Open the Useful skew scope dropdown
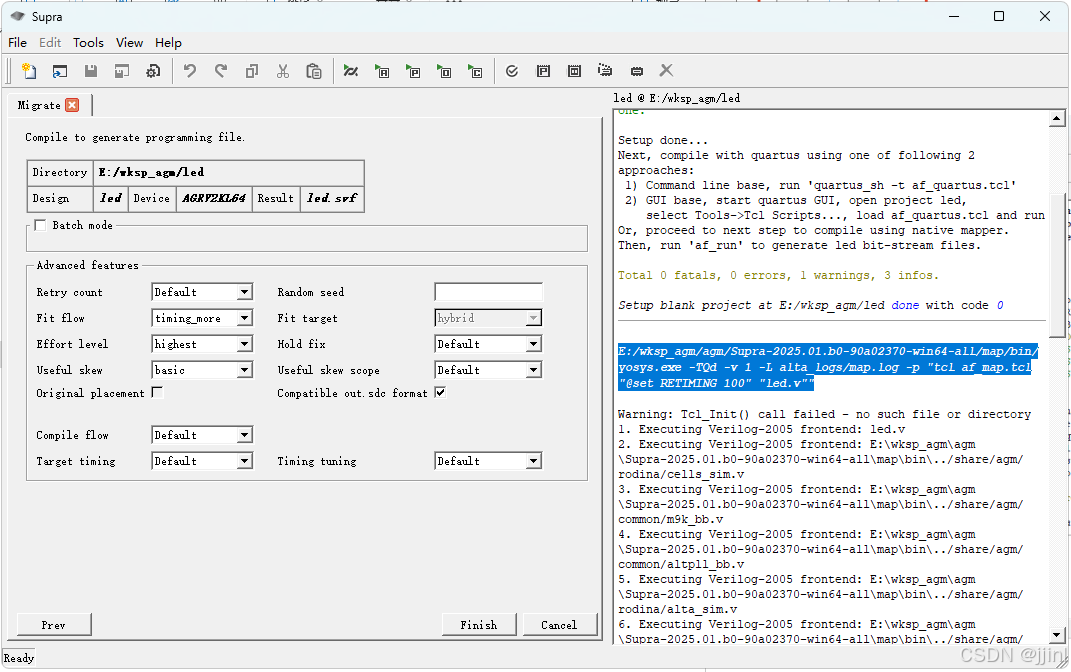1071x672 pixels. point(488,369)
